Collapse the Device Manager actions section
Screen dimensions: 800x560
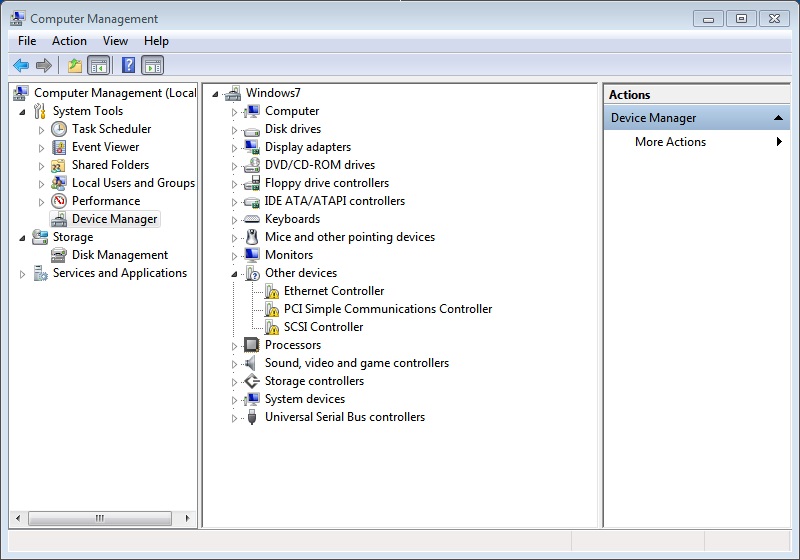779,118
